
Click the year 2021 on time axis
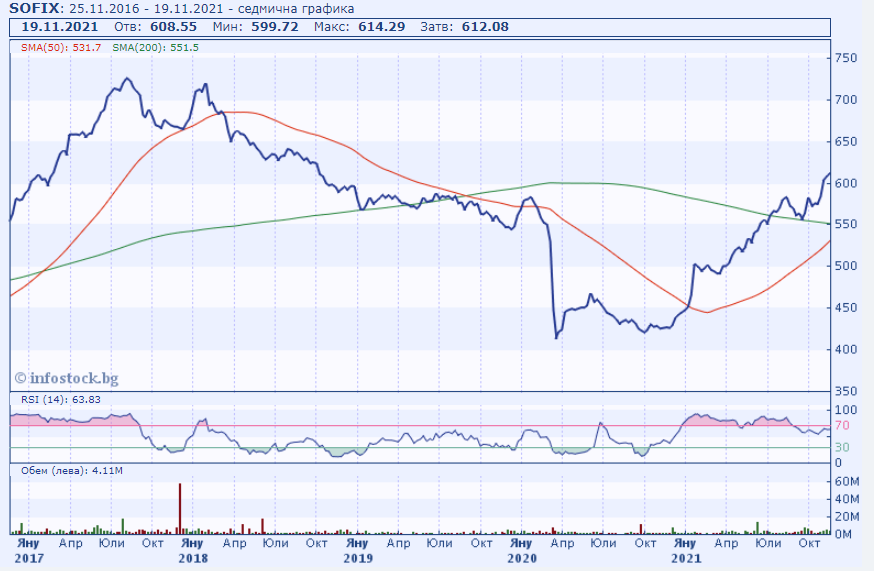686,558
